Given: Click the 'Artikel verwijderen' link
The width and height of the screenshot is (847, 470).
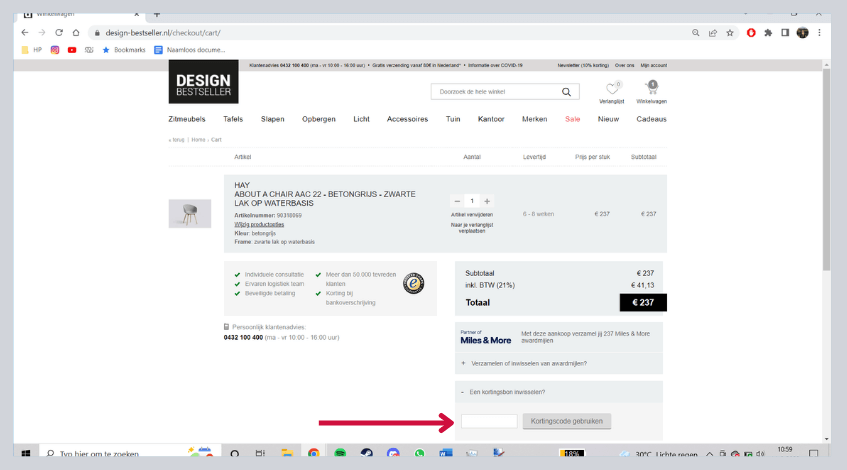Looking at the screenshot, I should (x=472, y=215).
